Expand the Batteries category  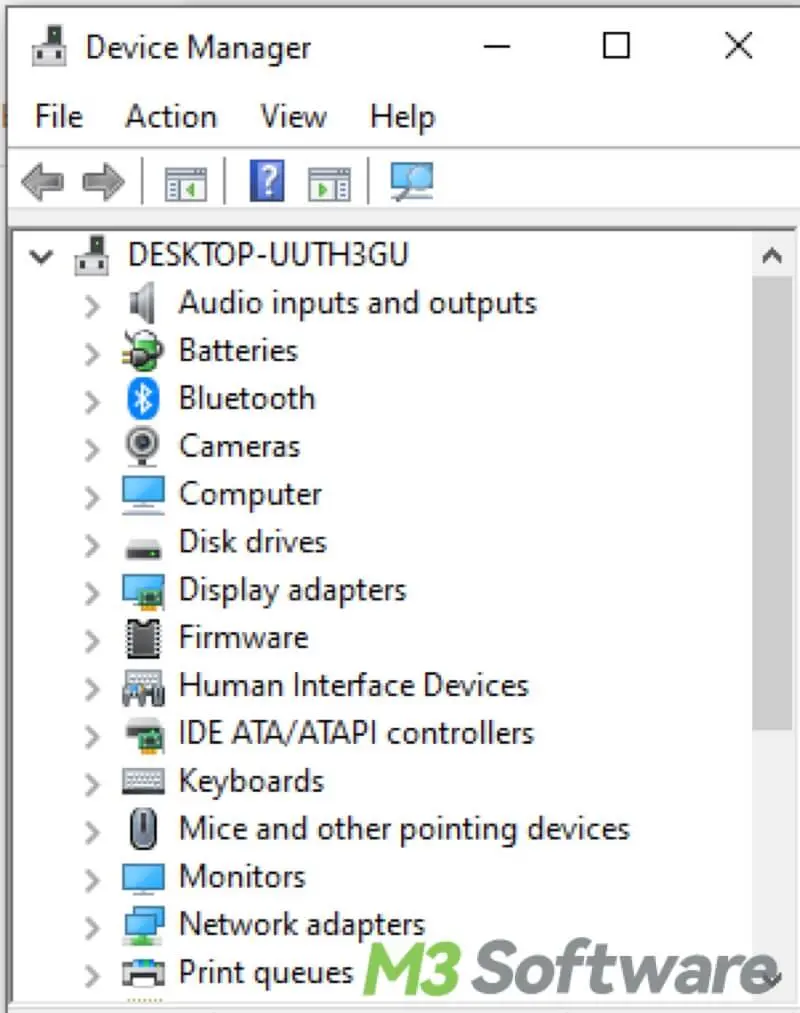coord(92,354)
